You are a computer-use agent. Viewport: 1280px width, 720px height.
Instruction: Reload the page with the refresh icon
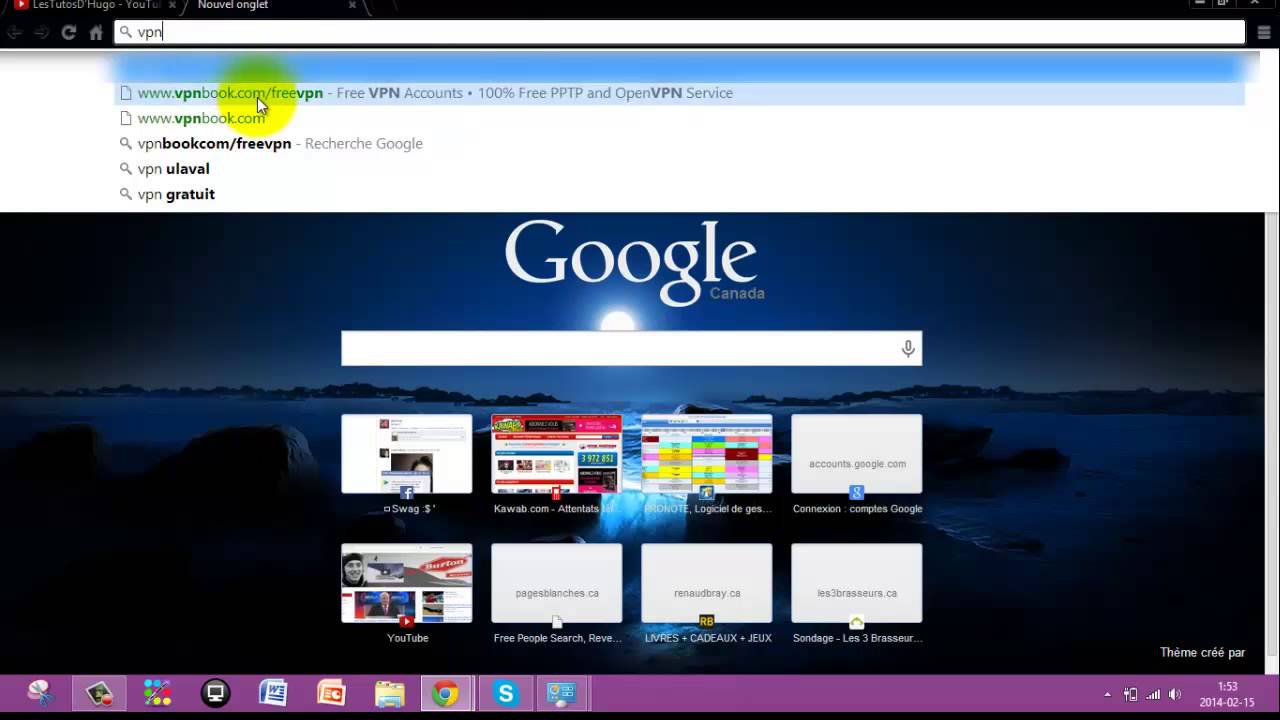click(69, 33)
